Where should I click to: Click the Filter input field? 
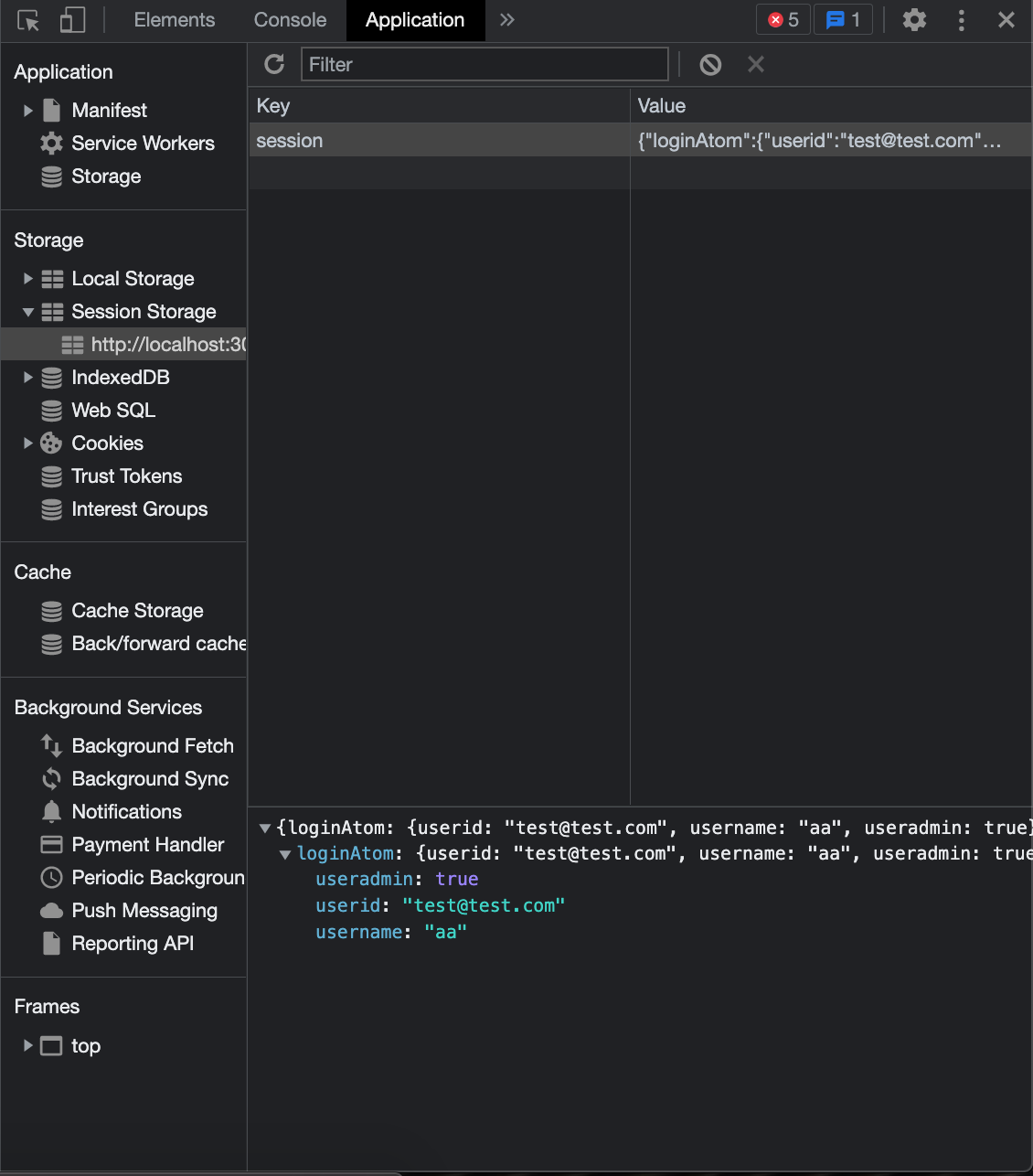click(x=485, y=64)
